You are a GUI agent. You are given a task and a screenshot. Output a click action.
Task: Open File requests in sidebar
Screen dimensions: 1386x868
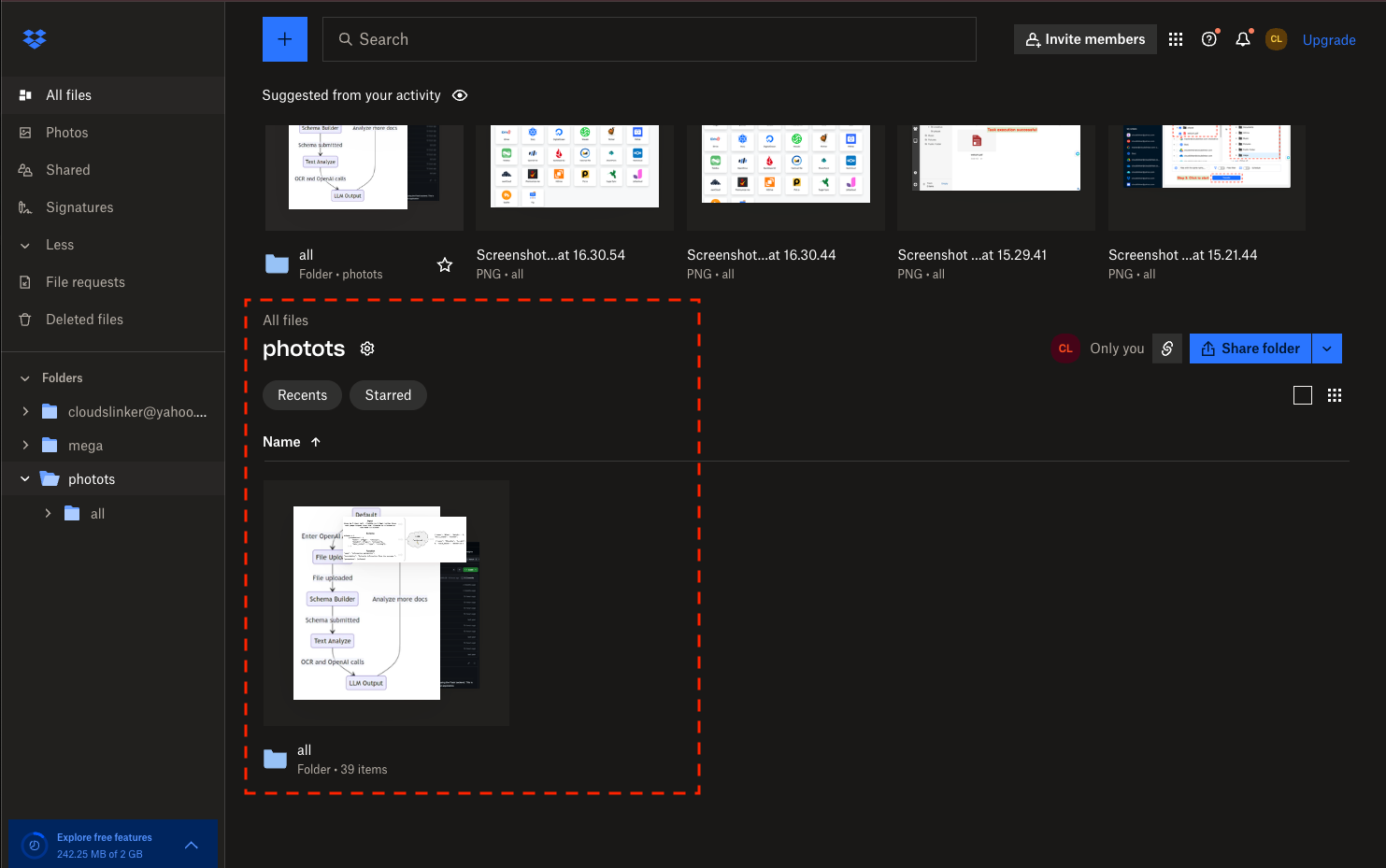pyautogui.click(x=112, y=282)
